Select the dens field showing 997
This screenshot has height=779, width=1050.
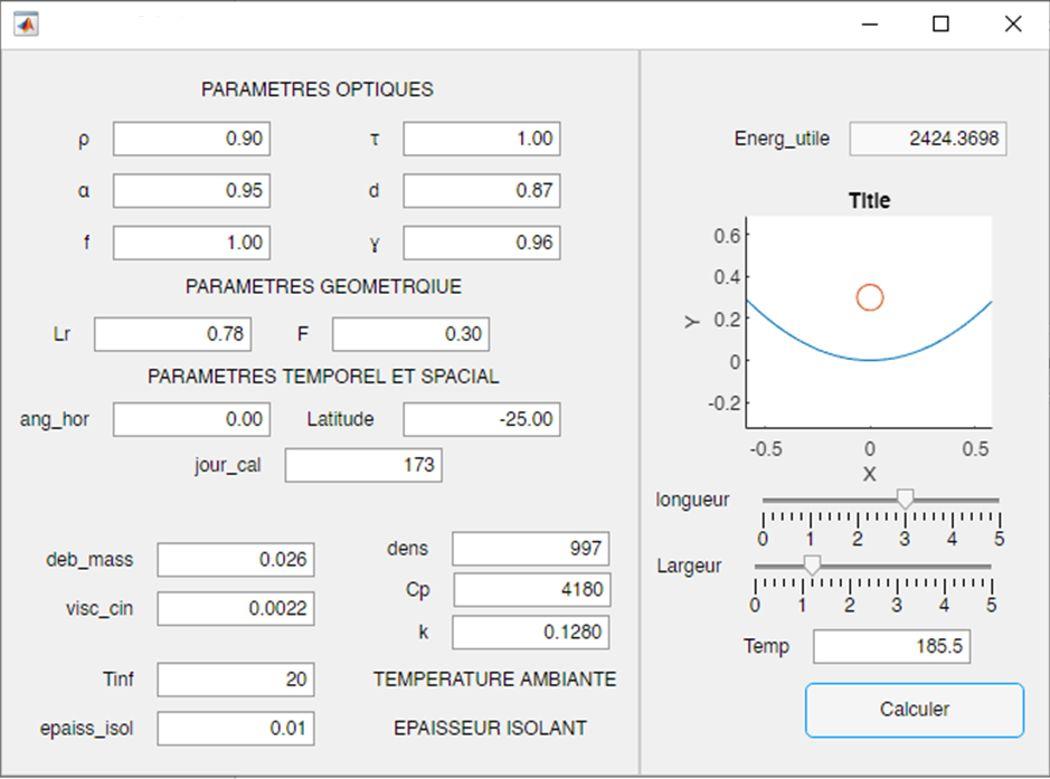point(530,549)
